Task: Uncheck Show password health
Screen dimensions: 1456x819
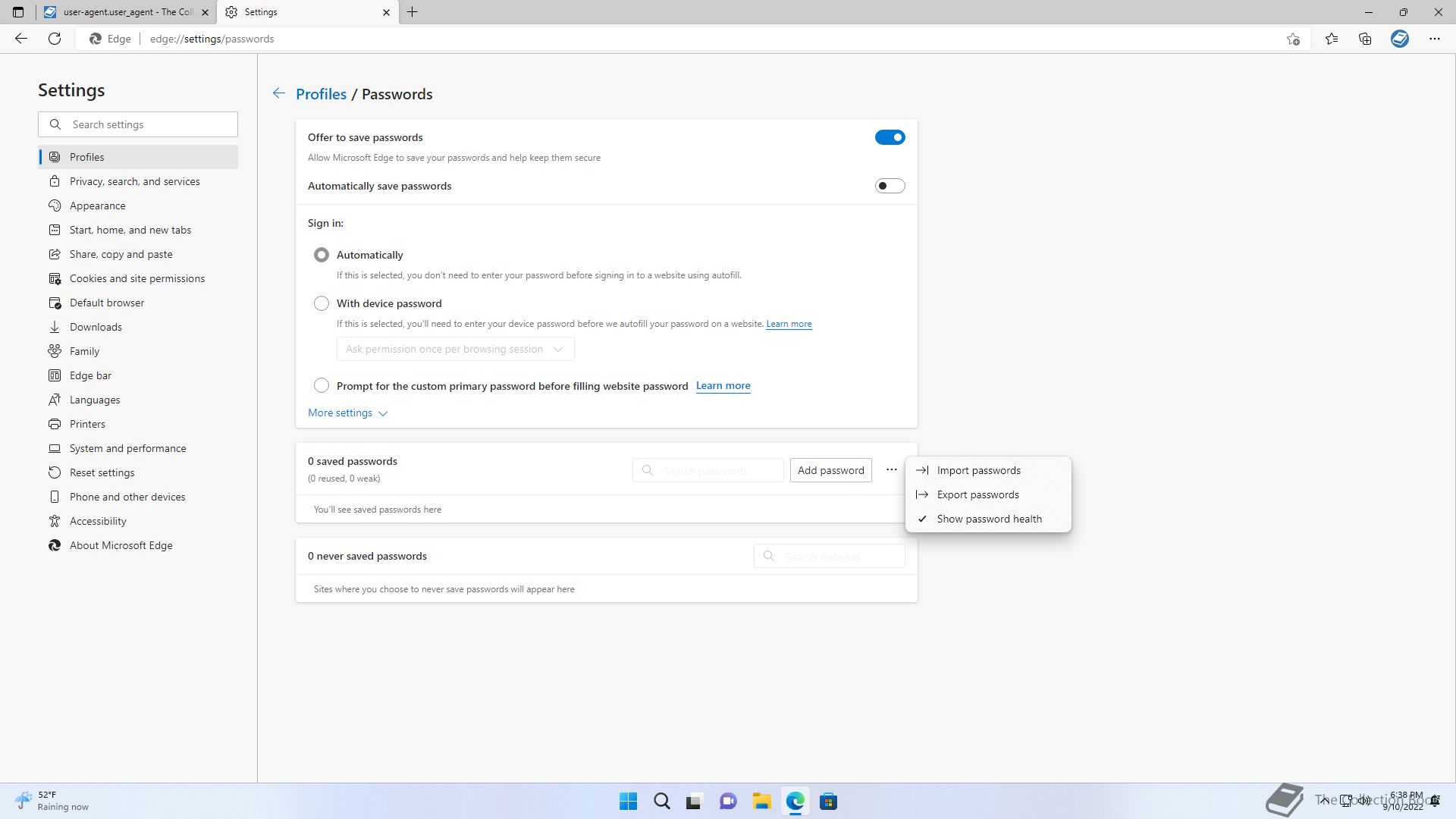Action: tap(988, 519)
